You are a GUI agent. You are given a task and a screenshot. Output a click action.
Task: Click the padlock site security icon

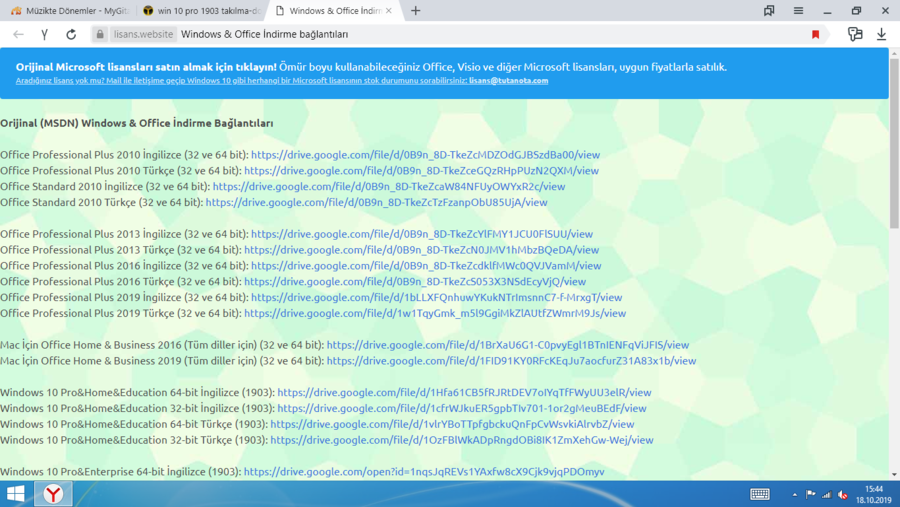pos(100,34)
